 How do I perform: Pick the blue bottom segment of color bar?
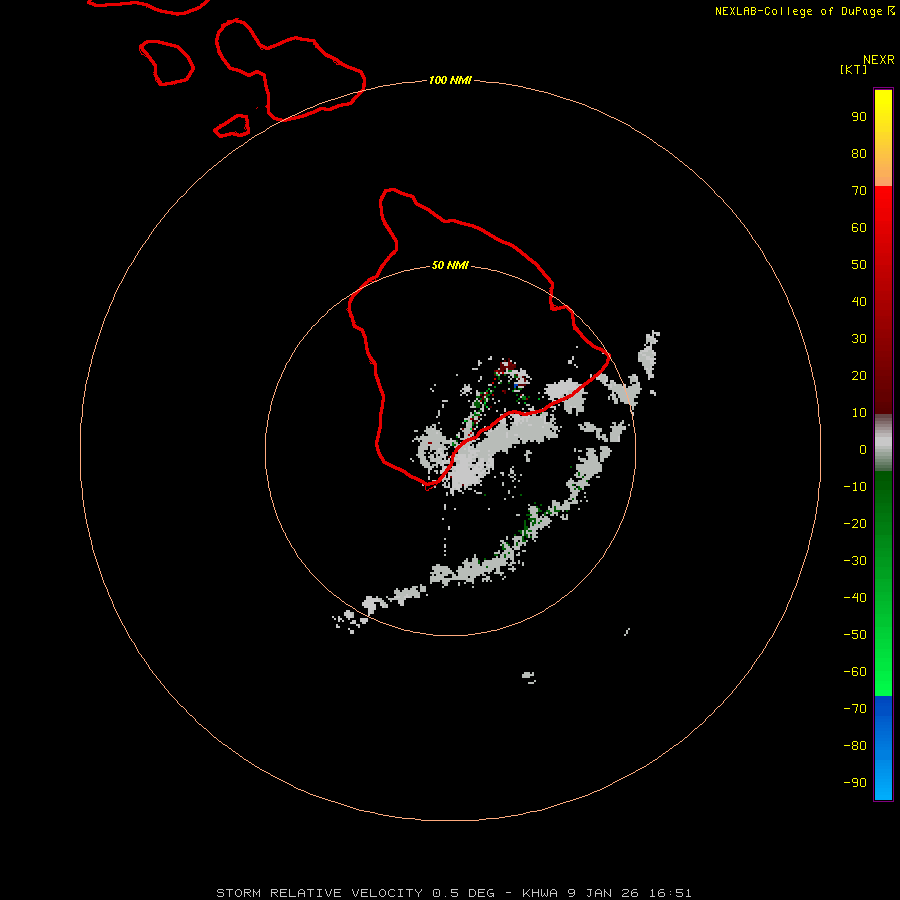(x=883, y=748)
